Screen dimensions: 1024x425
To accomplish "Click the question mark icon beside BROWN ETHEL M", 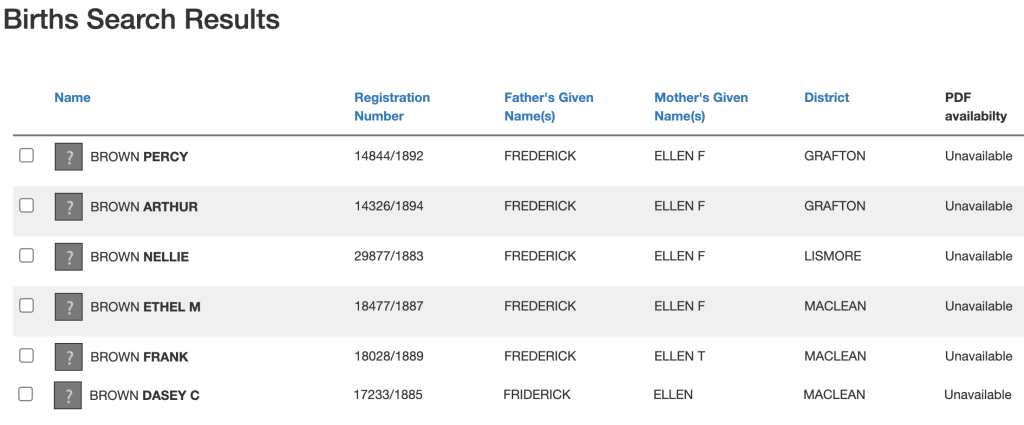I will pos(69,307).
